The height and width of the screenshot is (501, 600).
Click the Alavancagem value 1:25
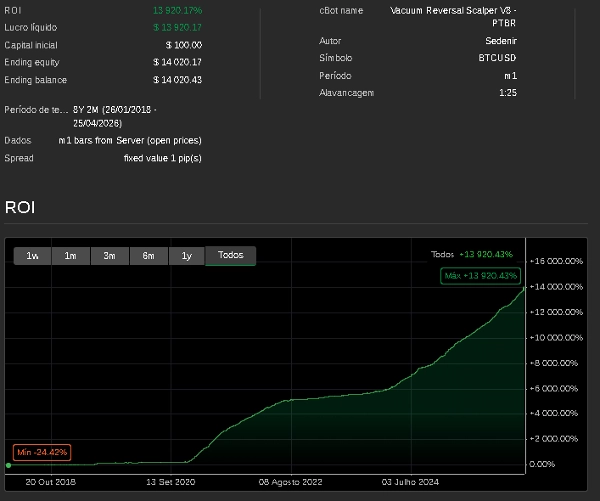[x=508, y=93]
